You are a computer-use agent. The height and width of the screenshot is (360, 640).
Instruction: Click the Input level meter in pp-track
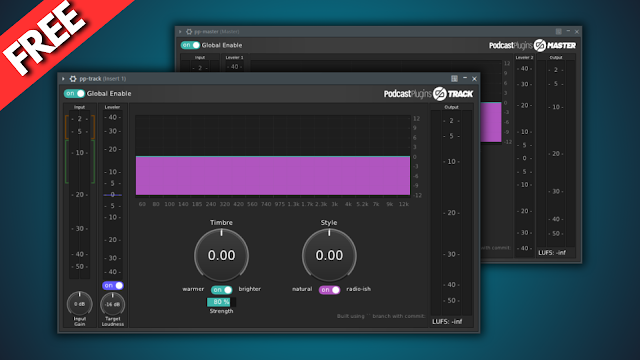pyautogui.click(x=80, y=195)
